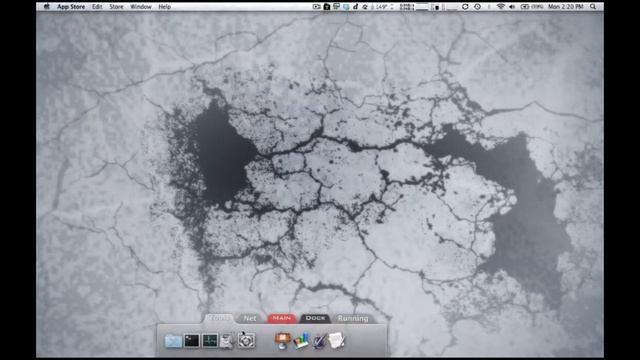640x360 pixels.
Task: Launch Activity Monitor from the dock
Action: point(210,340)
